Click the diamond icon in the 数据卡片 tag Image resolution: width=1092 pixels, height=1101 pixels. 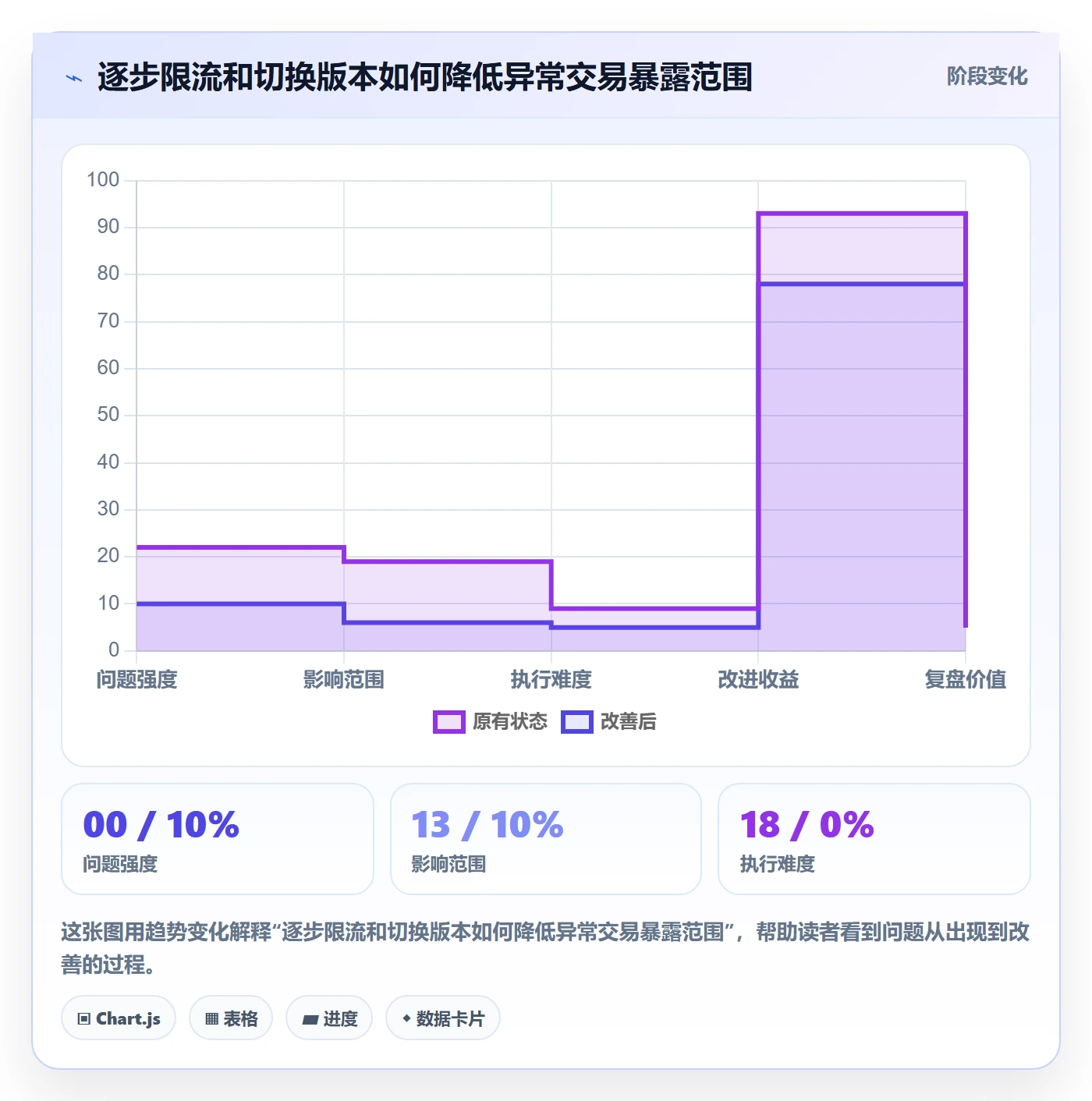406,1018
